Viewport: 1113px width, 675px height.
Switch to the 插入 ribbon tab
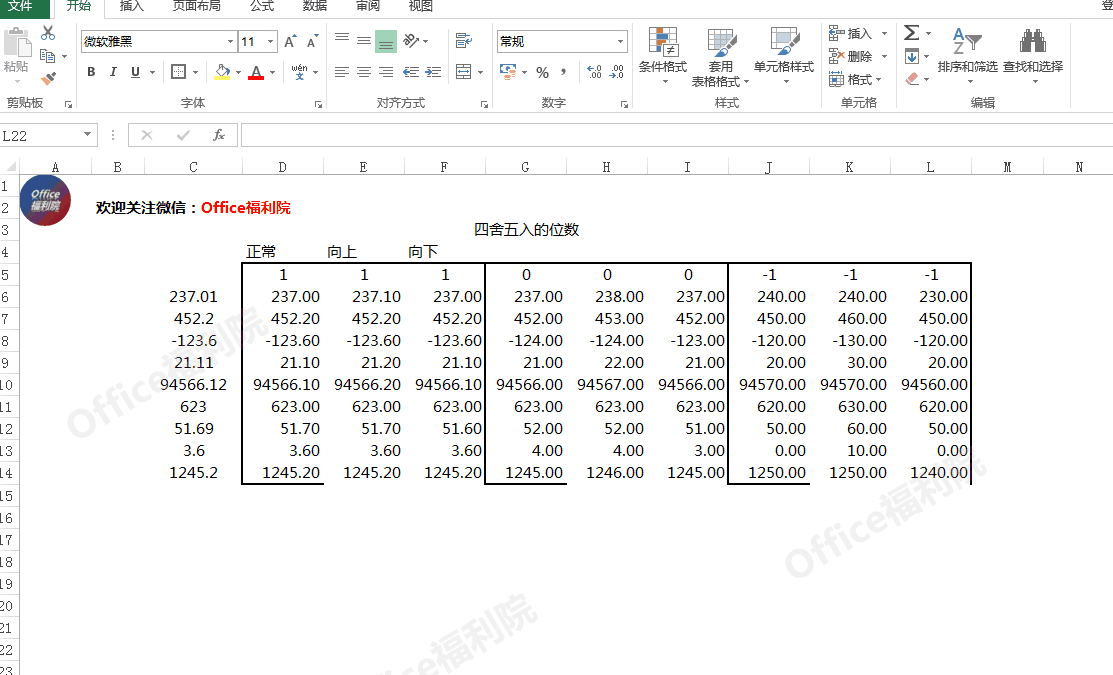[131, 6]
